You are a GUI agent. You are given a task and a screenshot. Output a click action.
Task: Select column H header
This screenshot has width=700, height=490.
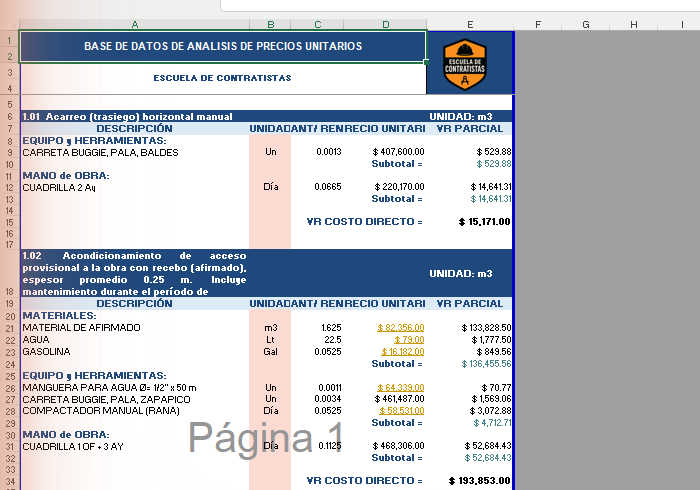(633, 25)
